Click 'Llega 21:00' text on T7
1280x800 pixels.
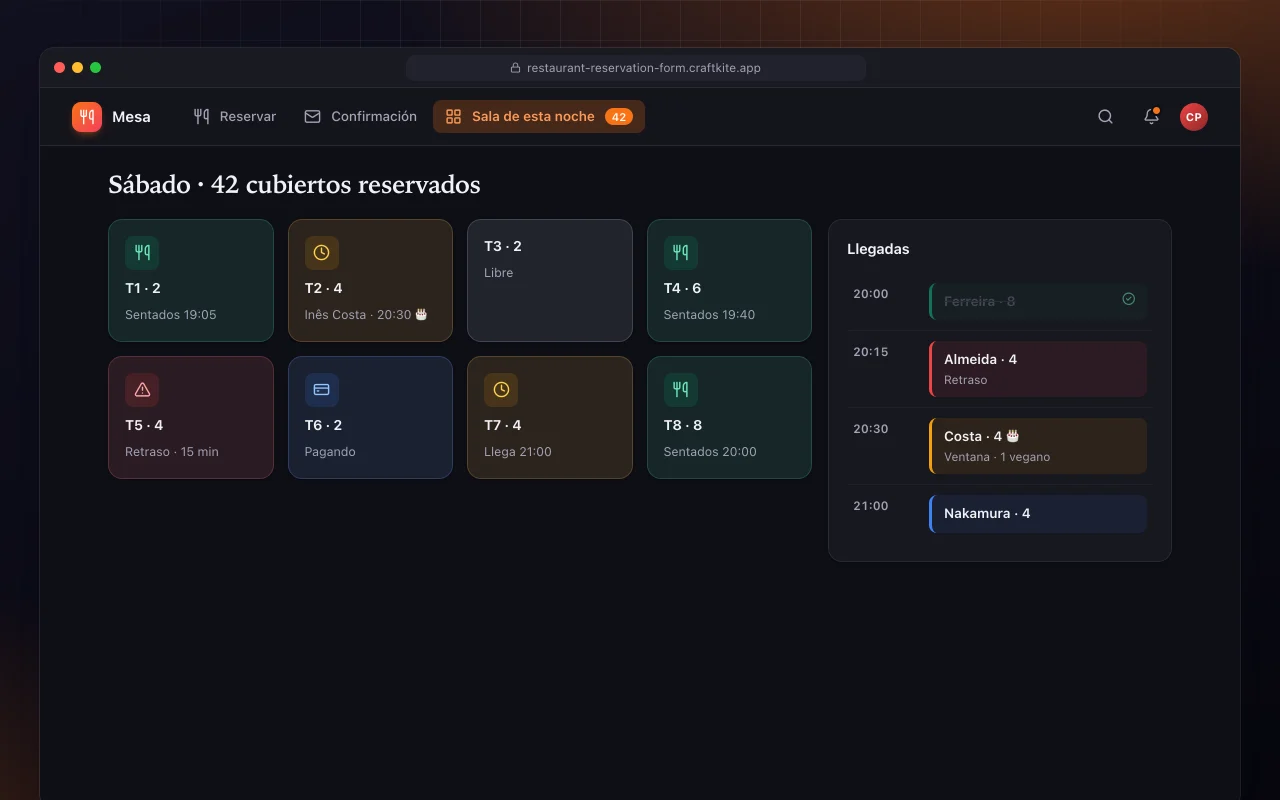click(x=518, y=452)
